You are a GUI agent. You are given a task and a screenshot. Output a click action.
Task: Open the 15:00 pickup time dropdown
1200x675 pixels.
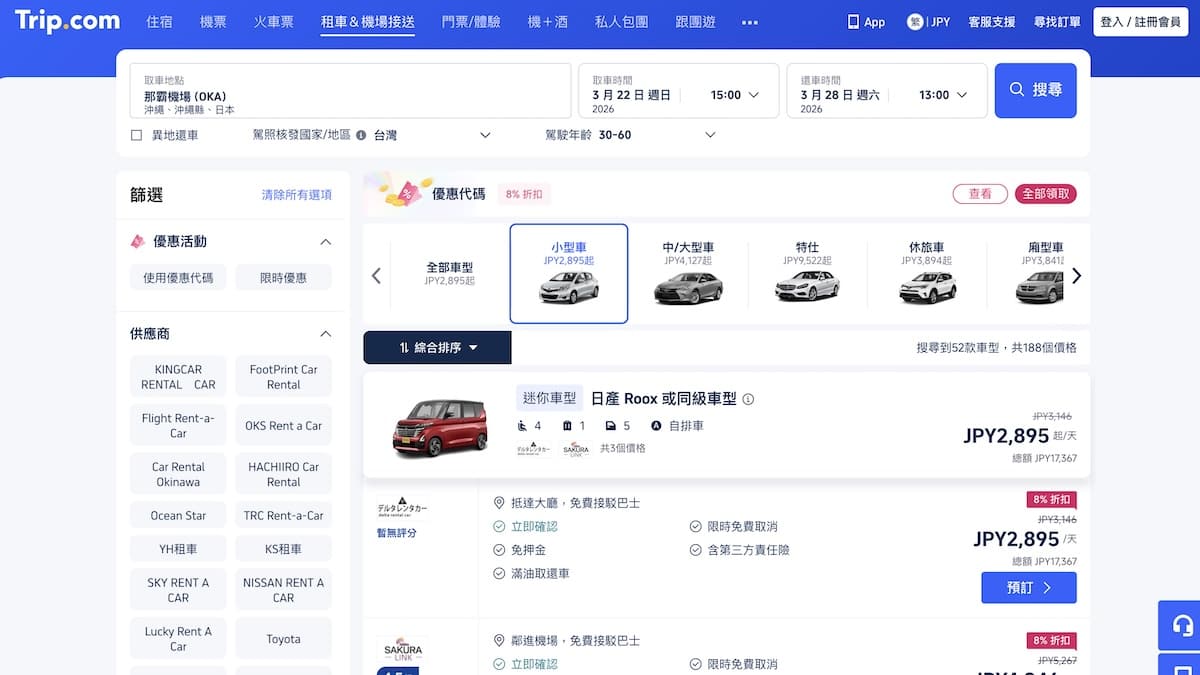click(x=735, y=95)
